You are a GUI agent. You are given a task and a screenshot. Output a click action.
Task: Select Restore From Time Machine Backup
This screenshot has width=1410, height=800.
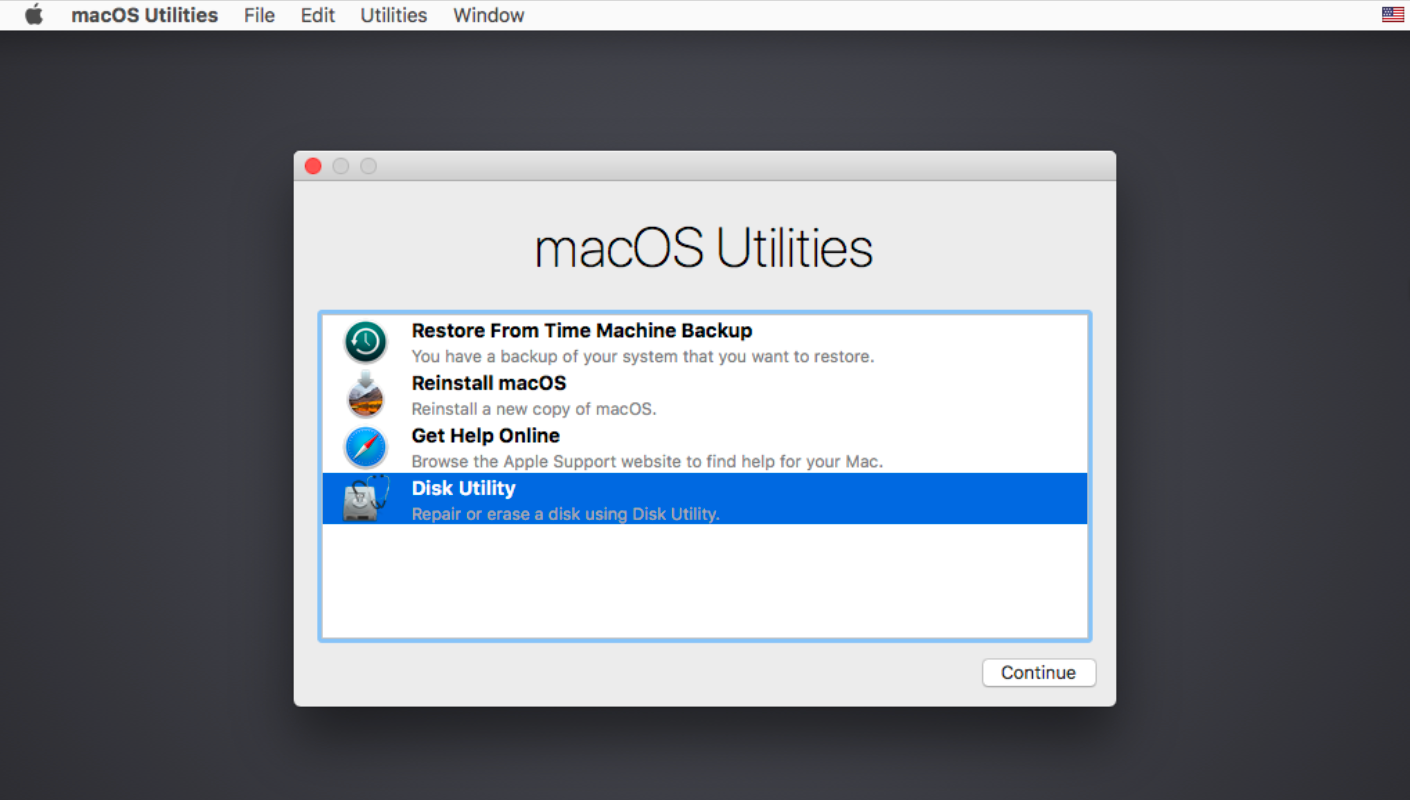(x=582, y=330)
